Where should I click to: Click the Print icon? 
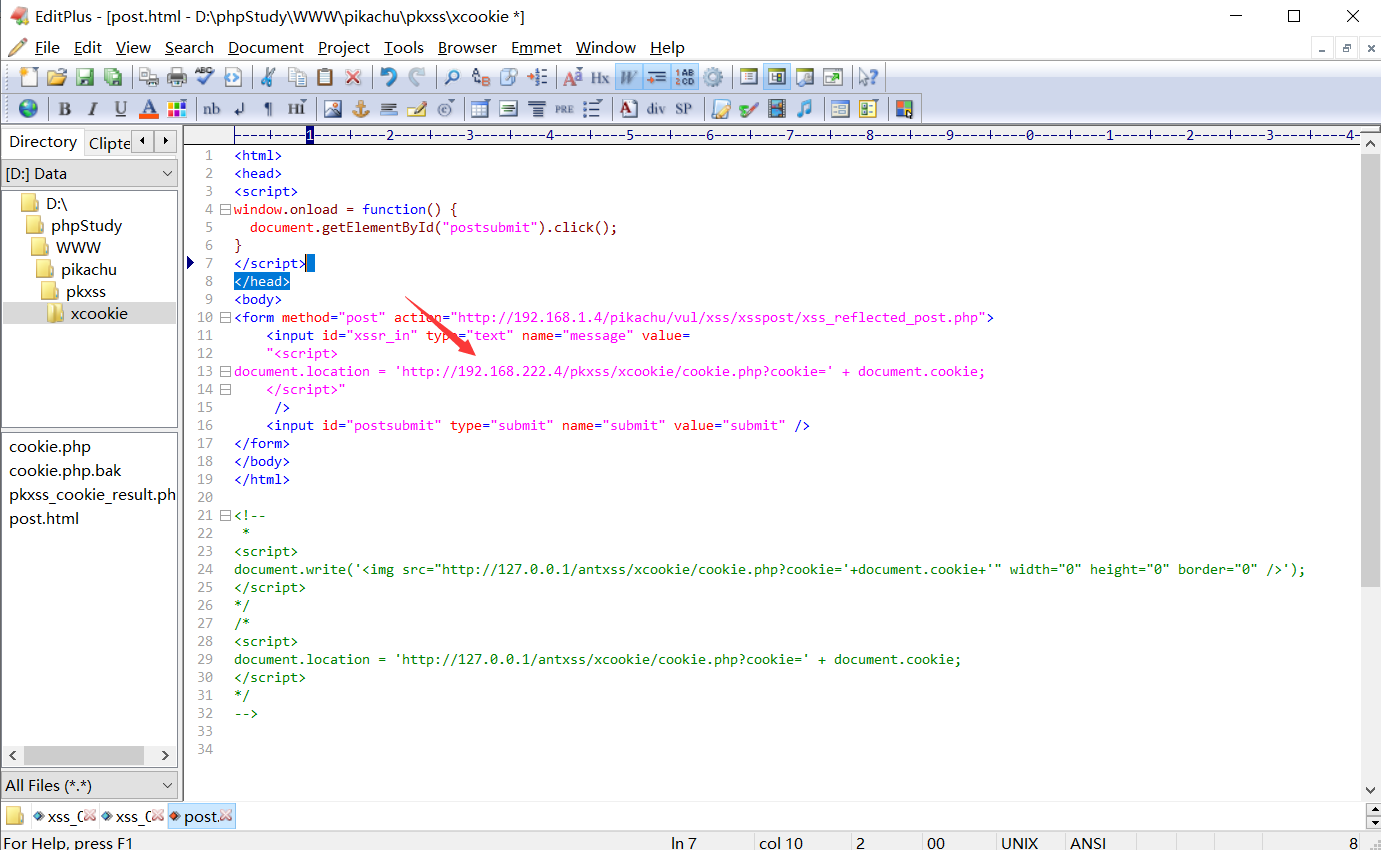point(177,77)
